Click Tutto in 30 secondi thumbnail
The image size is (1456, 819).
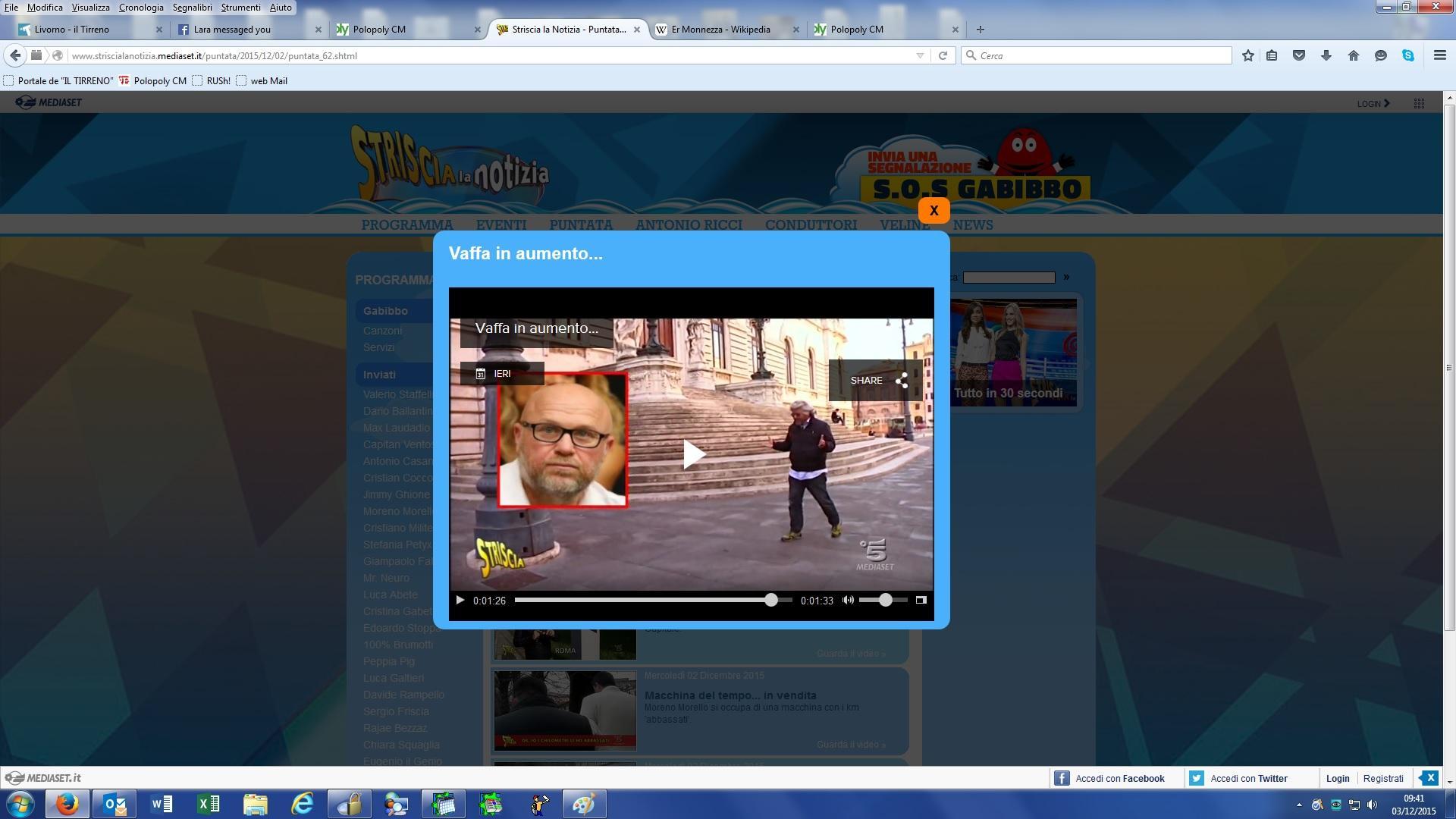coord(1012,353)
